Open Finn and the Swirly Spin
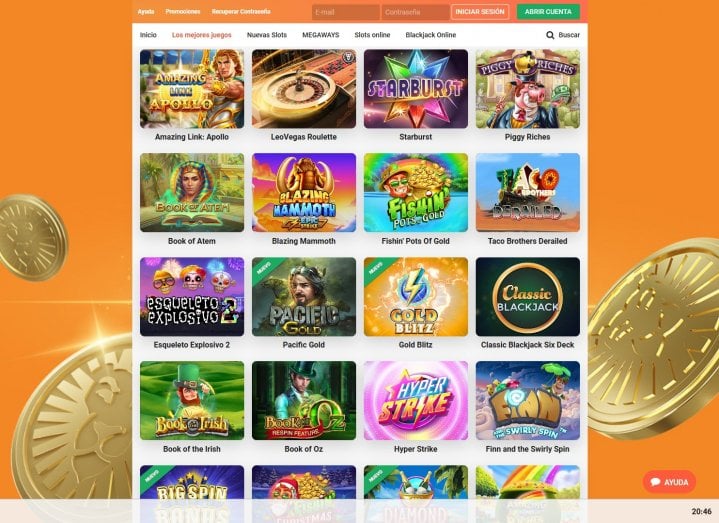Image resolution: width=719 pixels, height=523 pixels. (x=527, y=401)
